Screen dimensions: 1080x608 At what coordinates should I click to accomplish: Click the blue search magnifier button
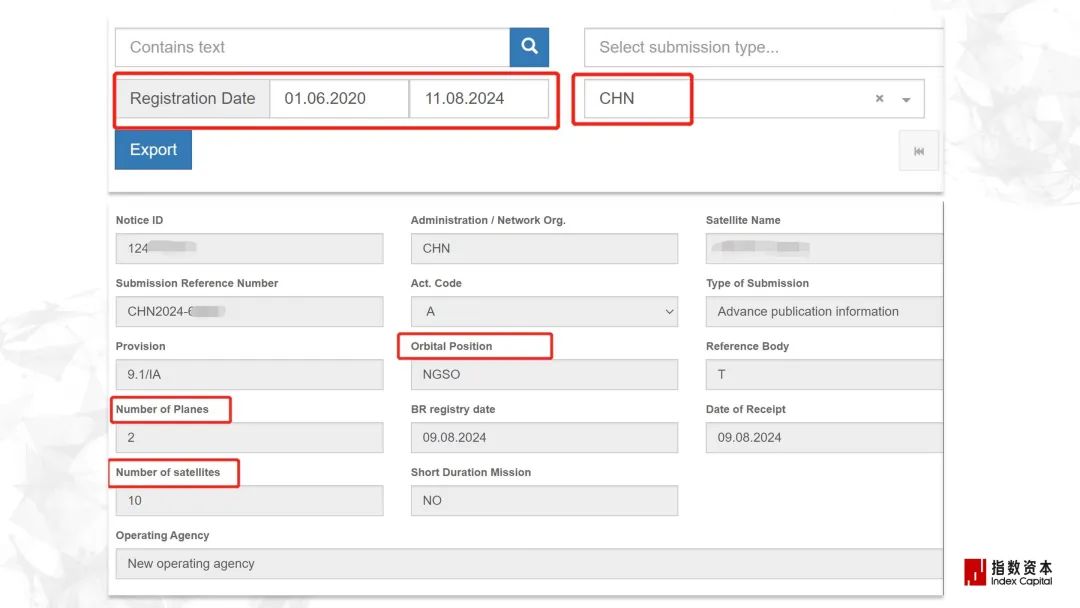coord(529,47)
